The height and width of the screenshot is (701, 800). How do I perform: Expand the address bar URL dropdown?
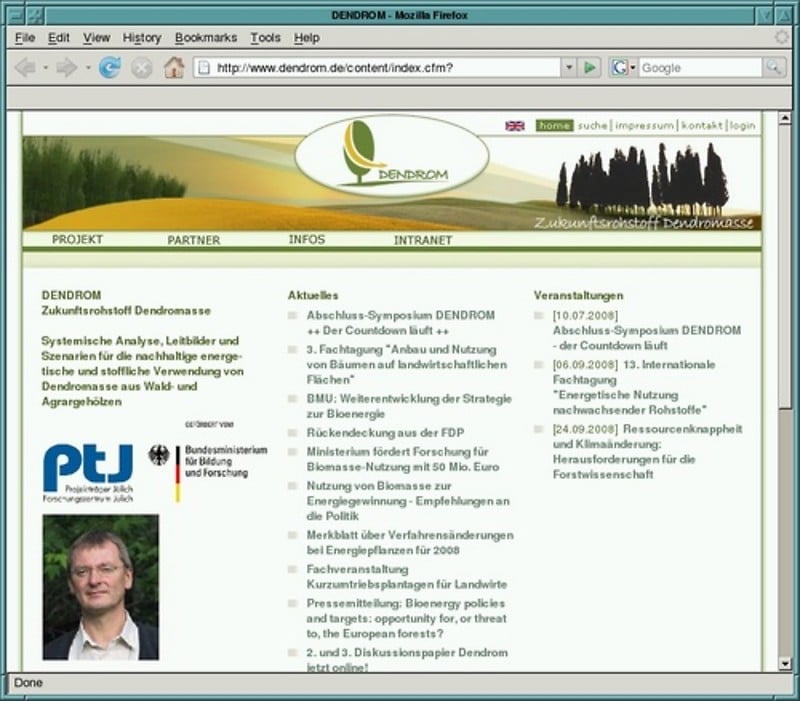[569, 67]
